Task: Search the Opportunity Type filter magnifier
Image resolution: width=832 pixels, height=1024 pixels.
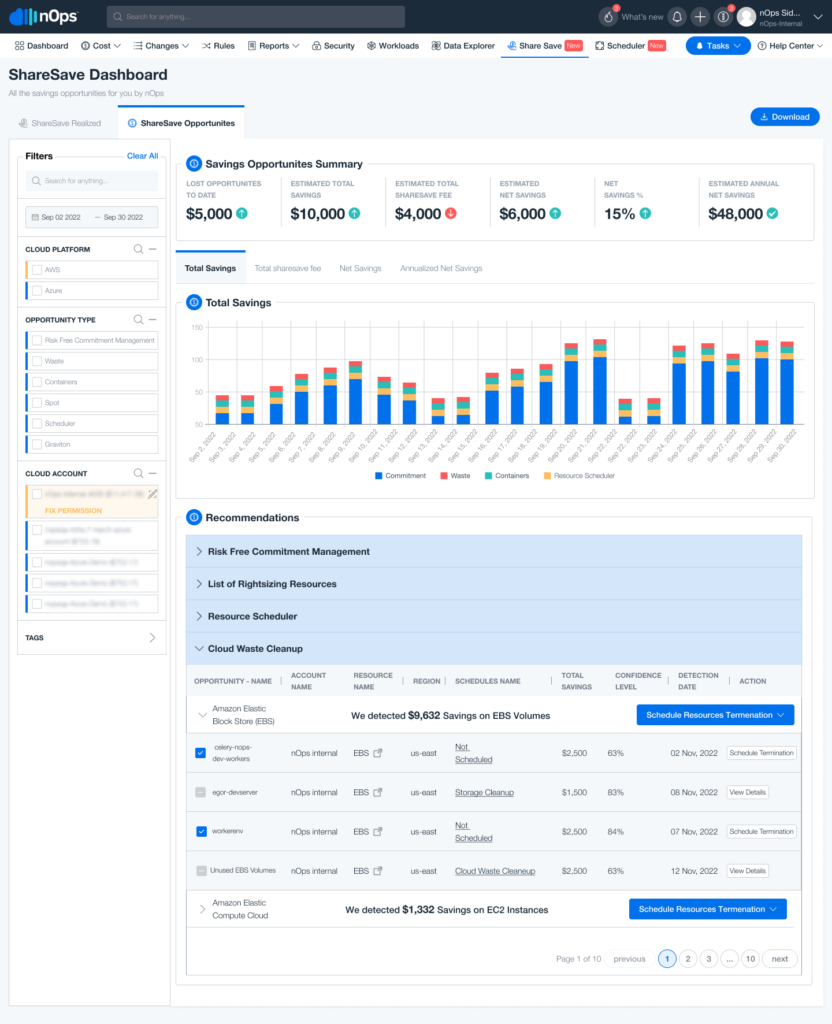Action: point(138,319)
